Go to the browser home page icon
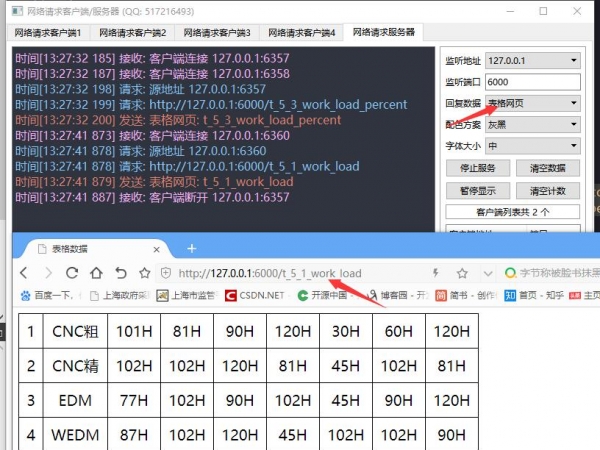This screenshot has height=450, width=600. tap(95, 273)
